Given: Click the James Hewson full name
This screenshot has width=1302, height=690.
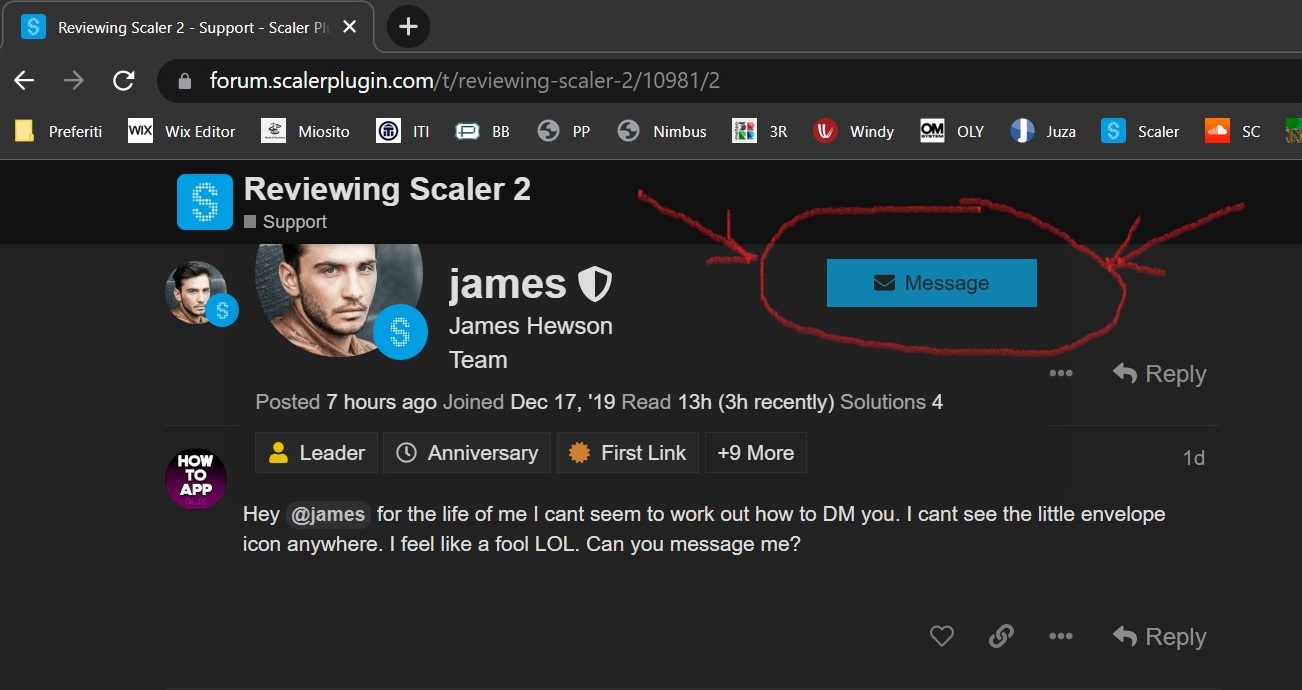Looking at the screenshot, I should pos(530,326).
